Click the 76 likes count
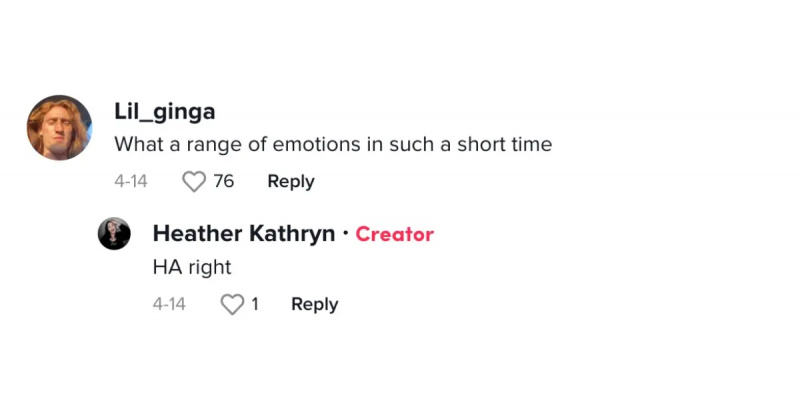This screenshot has height=418, width=800. tap(223, 181)
